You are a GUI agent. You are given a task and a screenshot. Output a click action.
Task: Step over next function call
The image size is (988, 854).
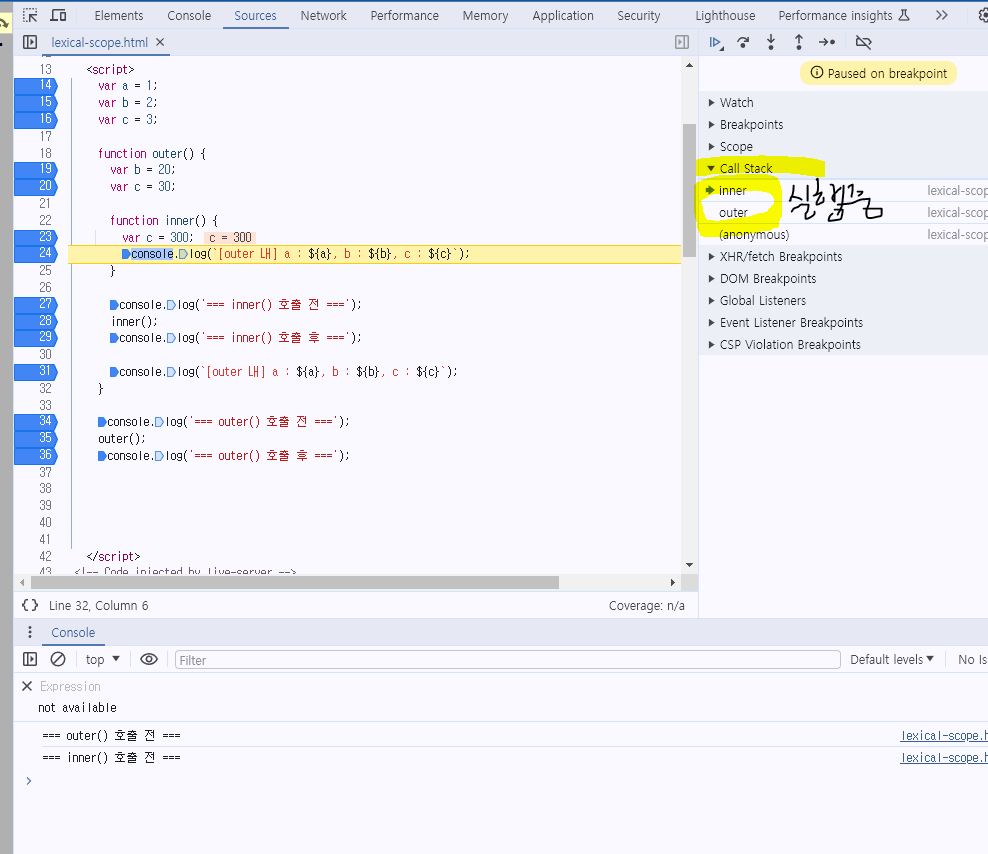click(744, 42)
